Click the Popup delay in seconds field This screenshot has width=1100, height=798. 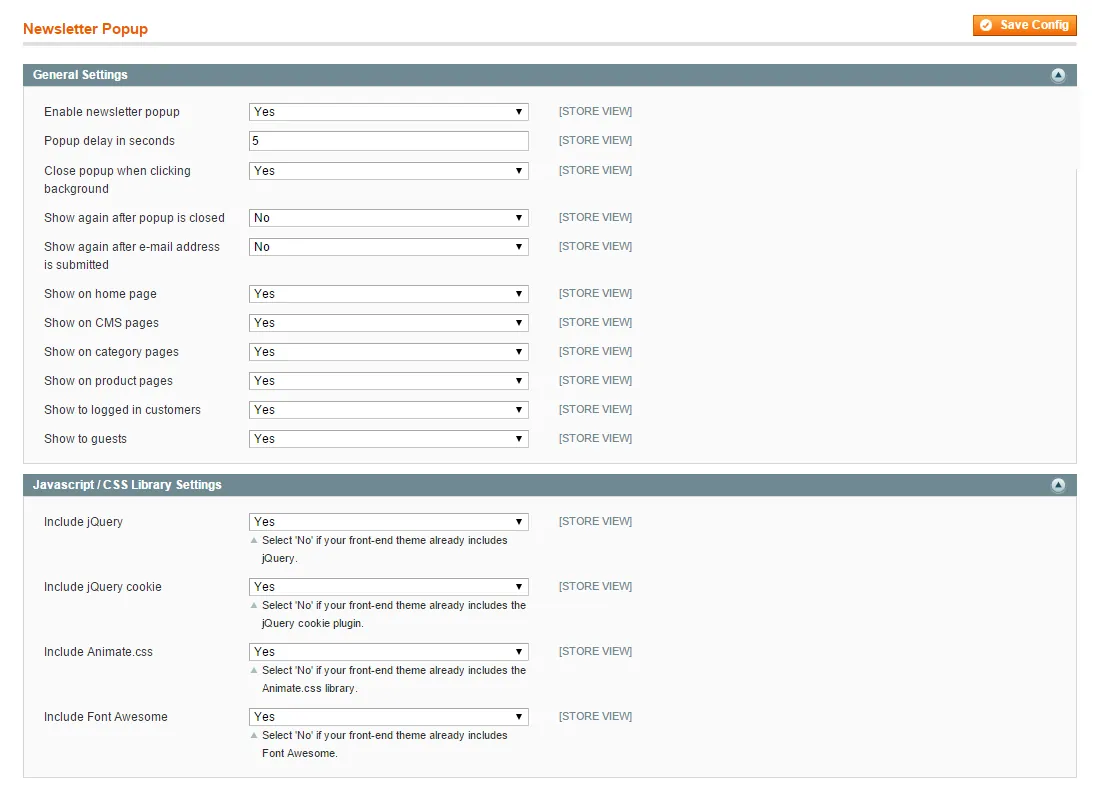(389, 141)
